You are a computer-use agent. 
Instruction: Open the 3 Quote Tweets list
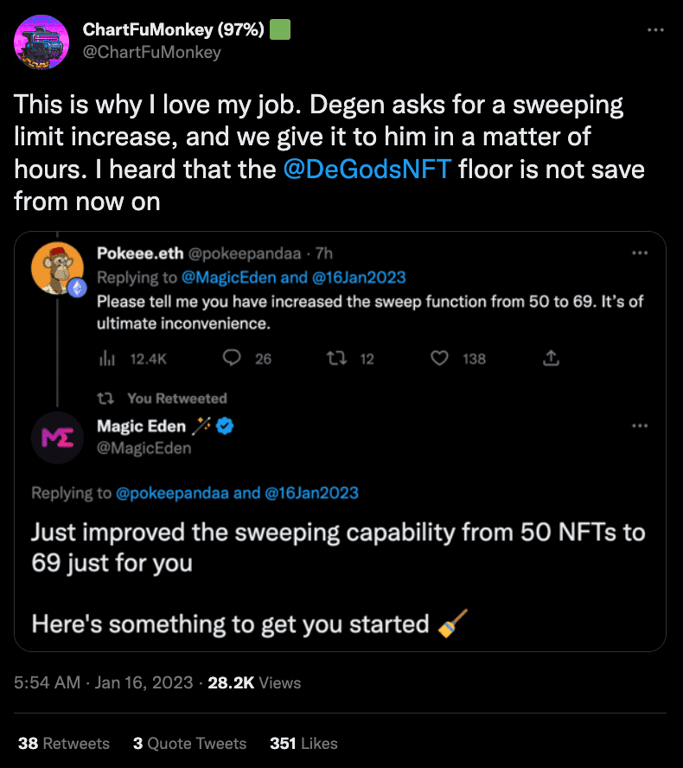189,743
